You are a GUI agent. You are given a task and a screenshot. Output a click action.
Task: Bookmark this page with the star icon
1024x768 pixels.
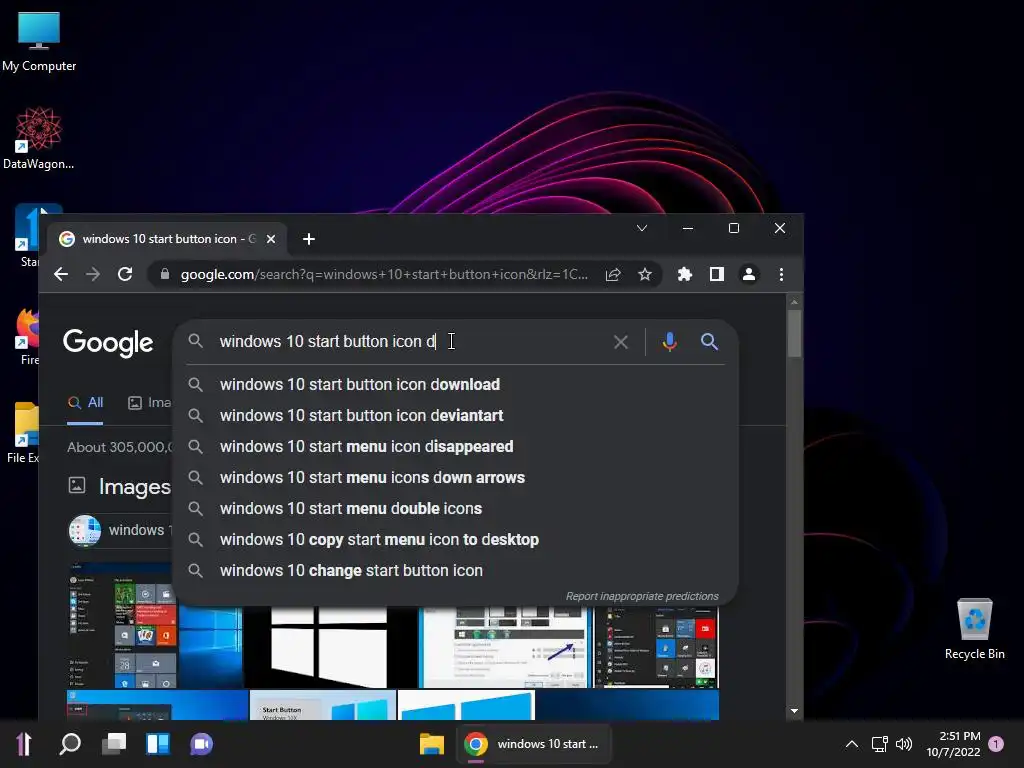[x=645, y=274]
